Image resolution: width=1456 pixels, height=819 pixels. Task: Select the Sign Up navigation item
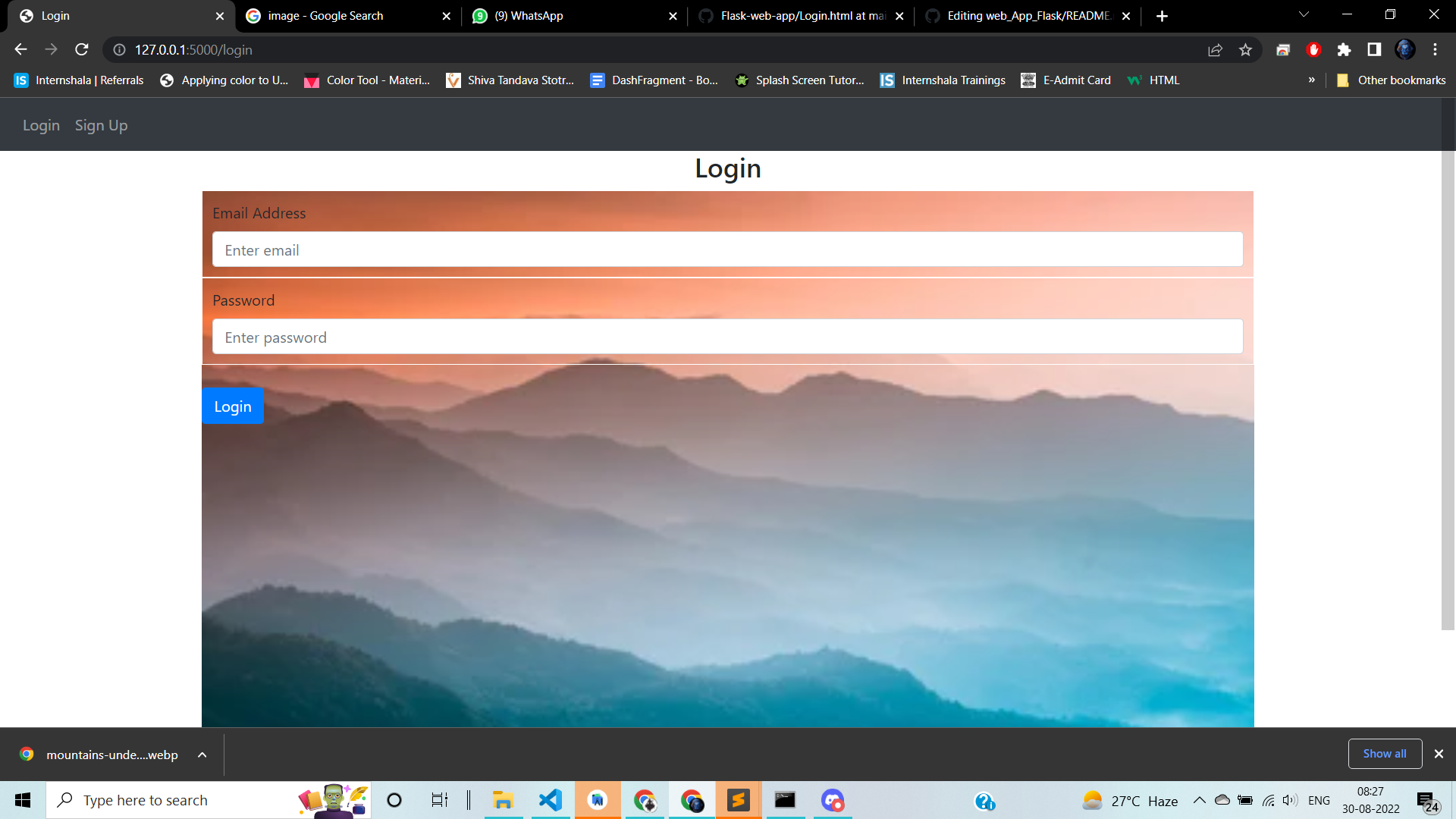coord(101,124)
